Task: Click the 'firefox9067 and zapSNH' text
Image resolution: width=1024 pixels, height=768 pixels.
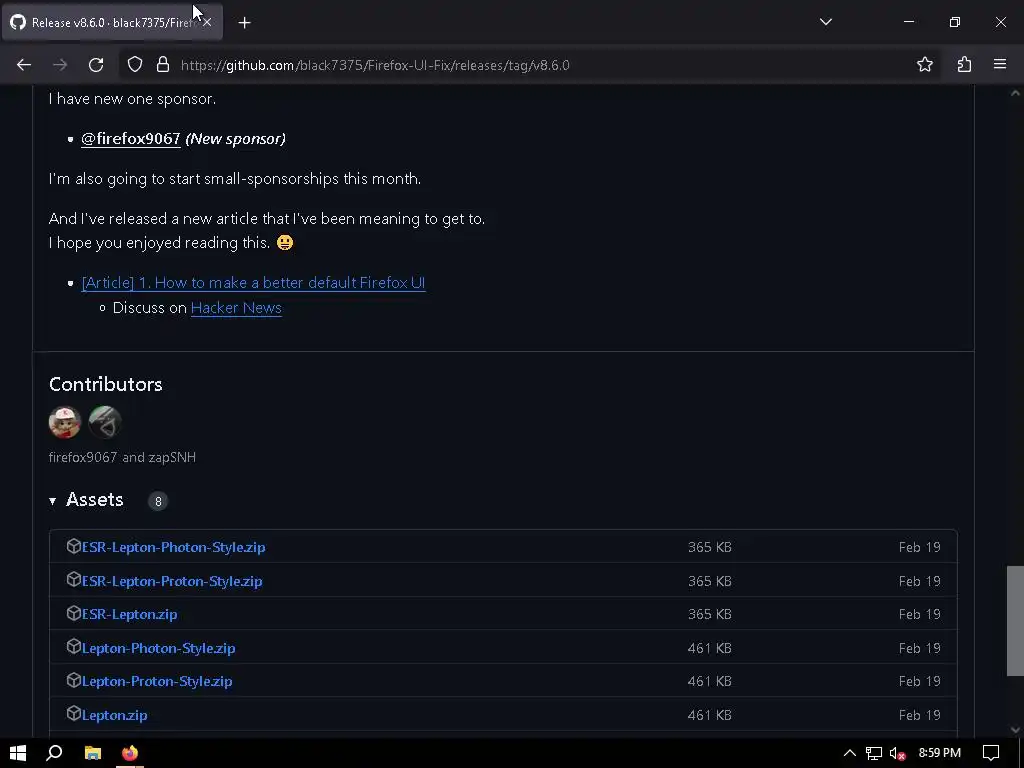Action: point(122,457)
